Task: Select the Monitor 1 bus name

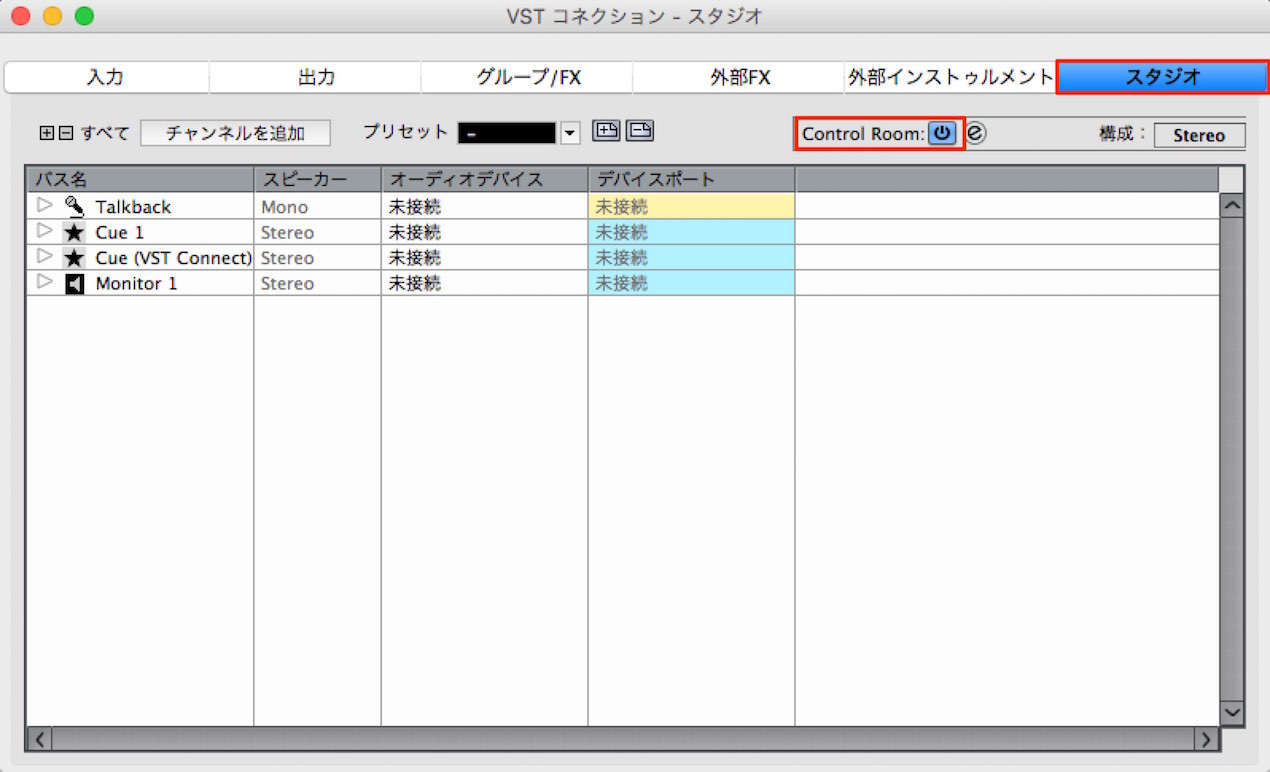Action: pos(136,284)
